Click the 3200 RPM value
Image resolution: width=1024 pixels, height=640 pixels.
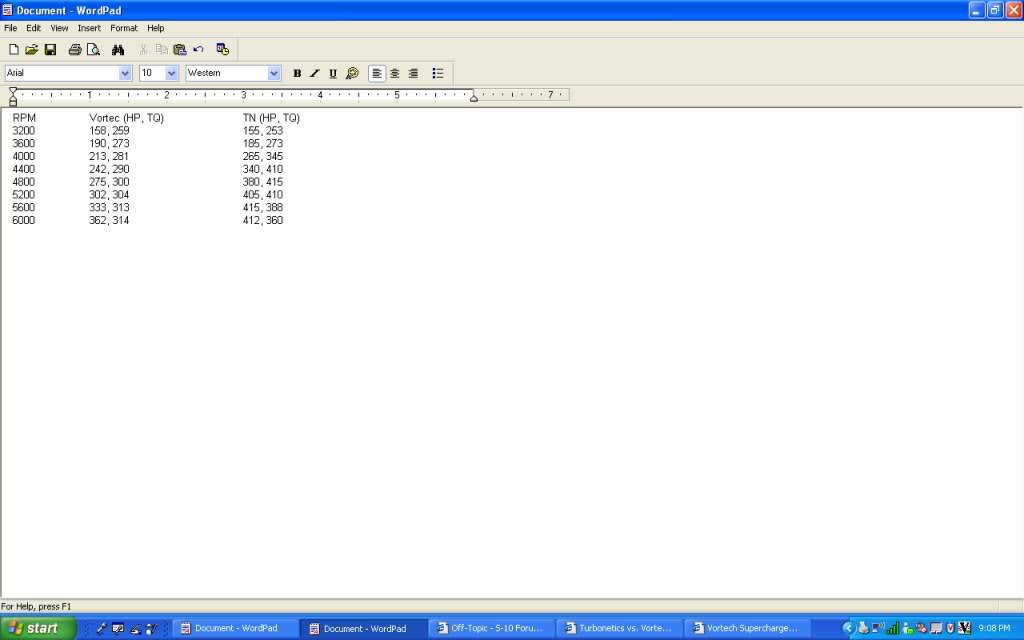pyautogui.click(x=24, y=131)
